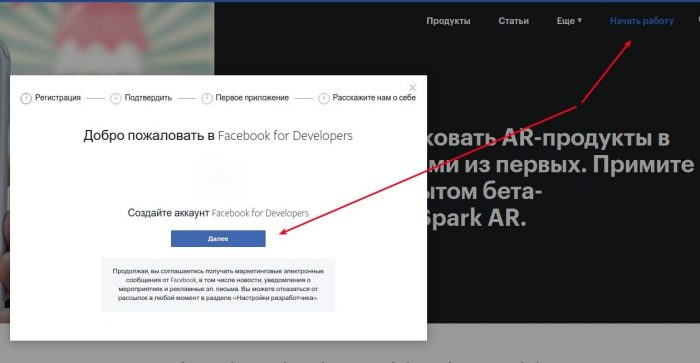Select step 2 Подтвердить in the wizard
This screenshot has height=363, width=700.
coord(141,98)
